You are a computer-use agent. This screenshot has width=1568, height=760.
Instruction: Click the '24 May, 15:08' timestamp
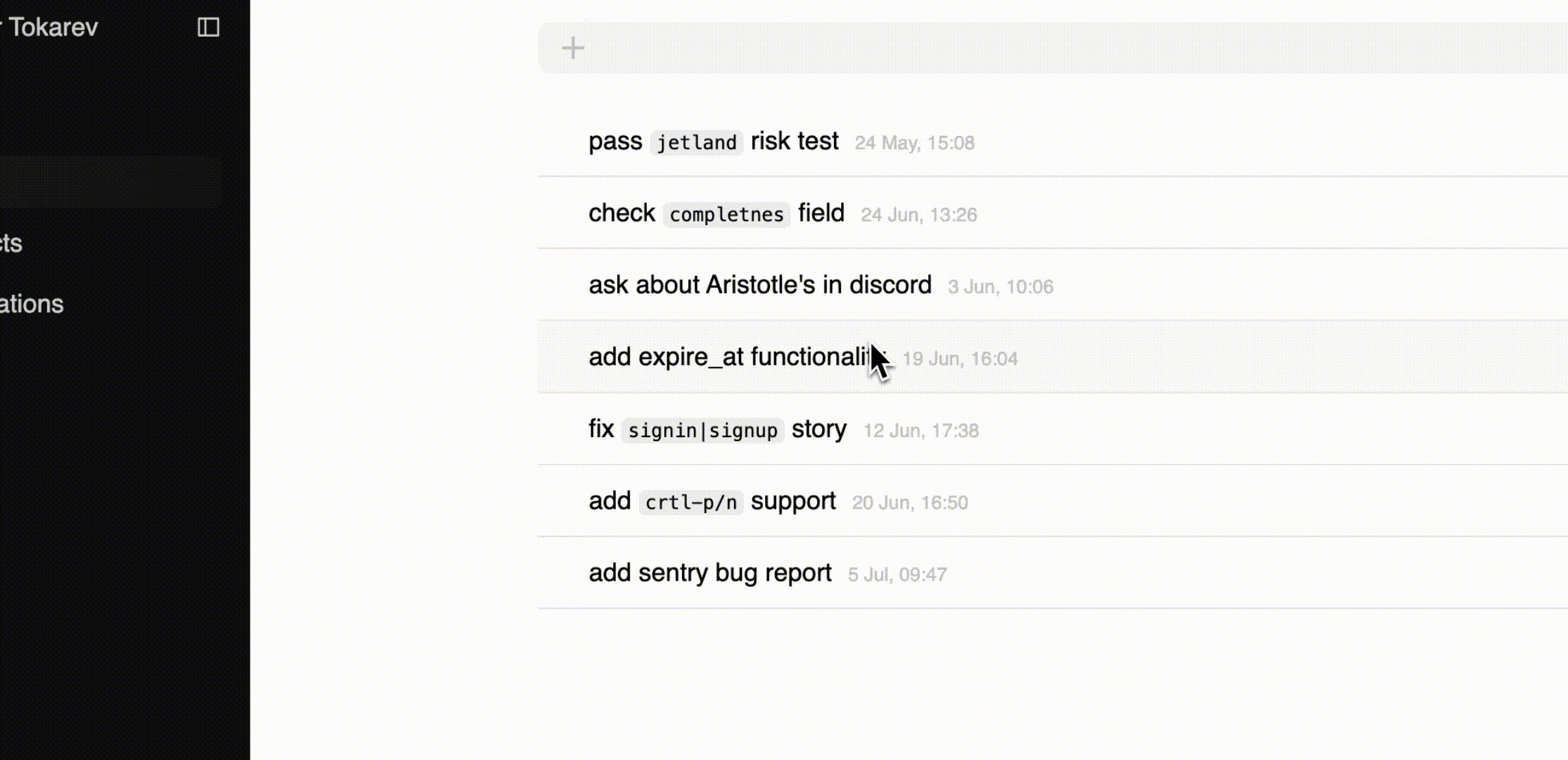[914, 143]
